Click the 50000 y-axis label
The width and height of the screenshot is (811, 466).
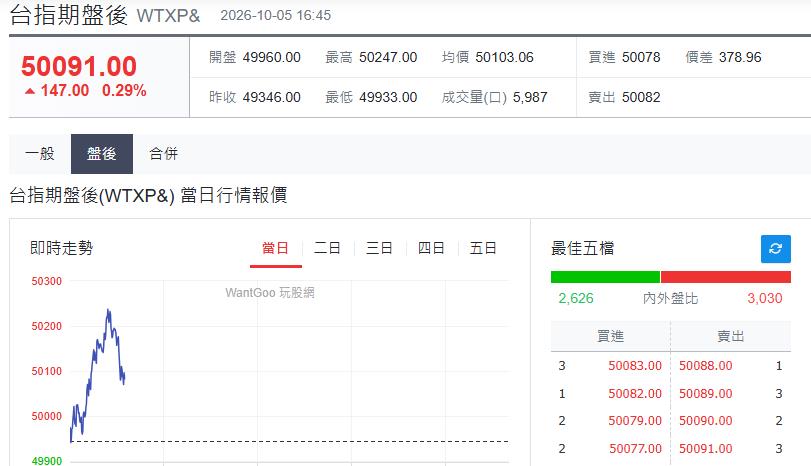[x=47, y=416]
